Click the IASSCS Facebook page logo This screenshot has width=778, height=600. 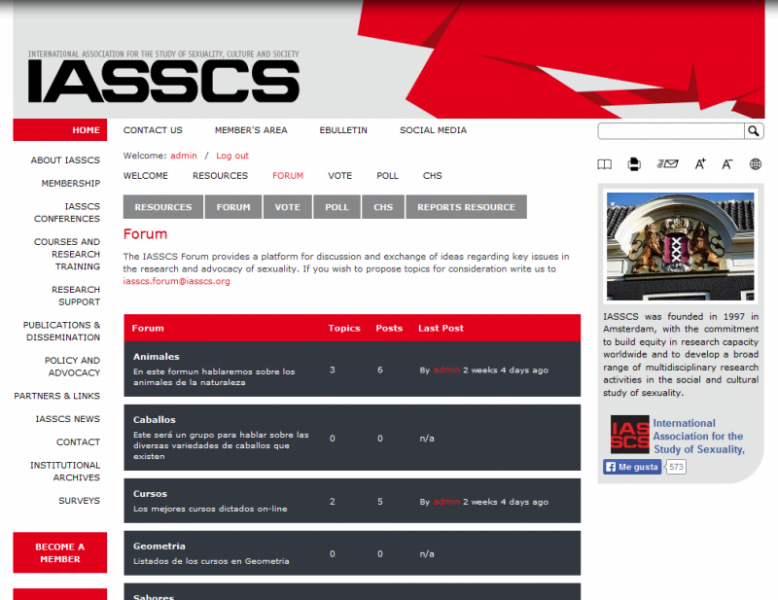pos(630,434)
